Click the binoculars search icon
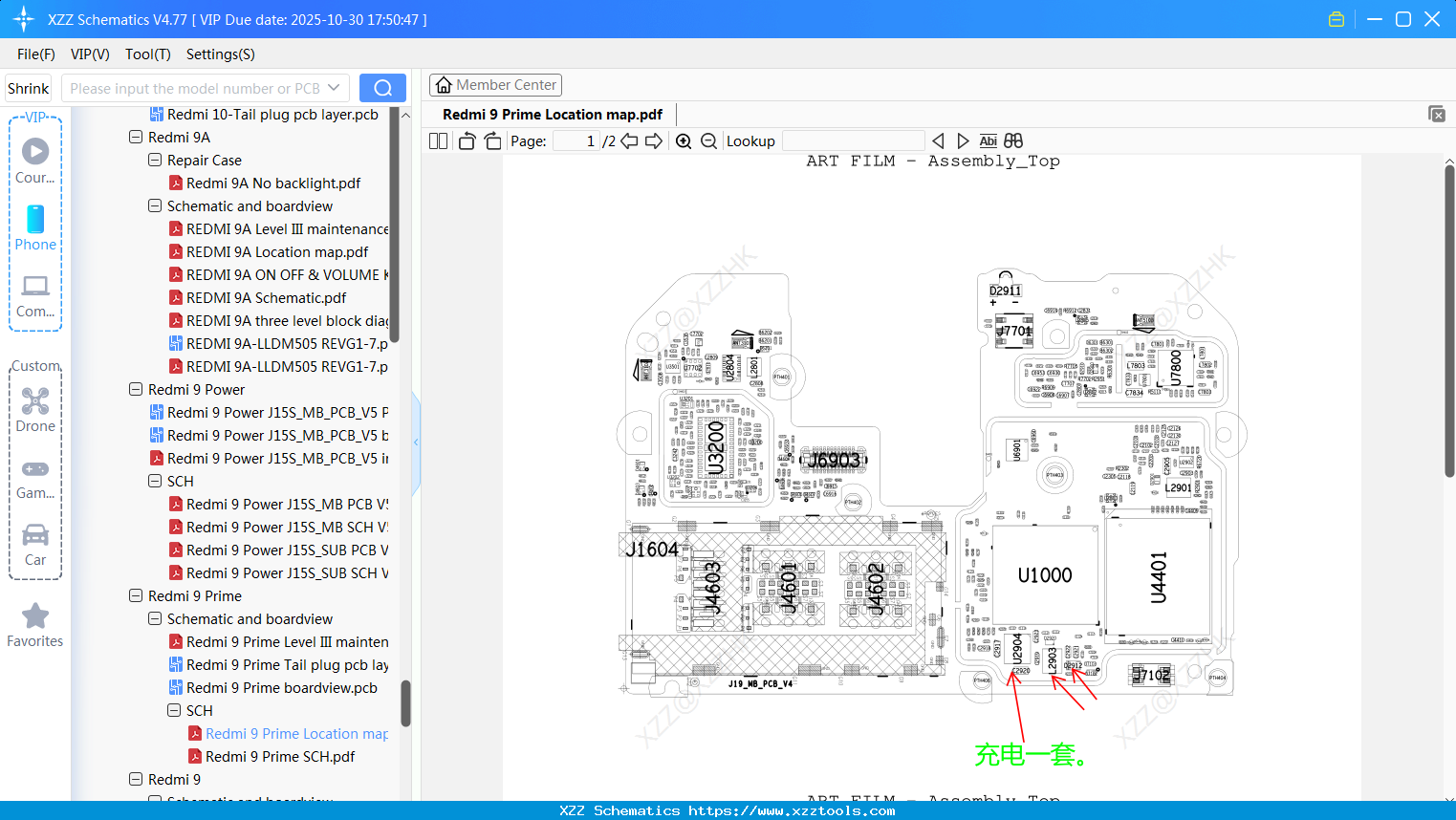 coord(1013,140)
